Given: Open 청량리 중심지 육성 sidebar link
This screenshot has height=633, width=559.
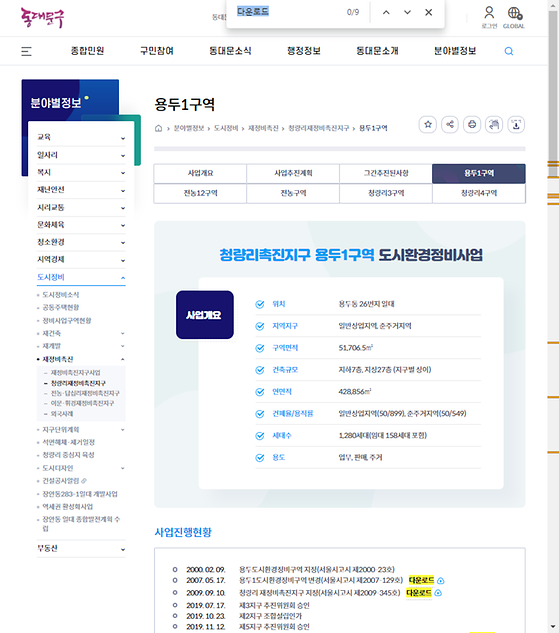Looking at the screenshot, I should pyautogui.click(x=68, y=455).
